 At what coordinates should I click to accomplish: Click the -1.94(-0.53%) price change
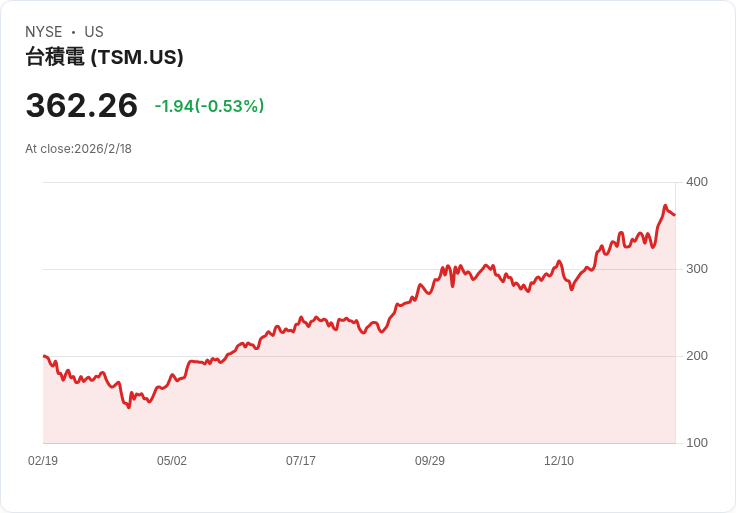point(209,106)
